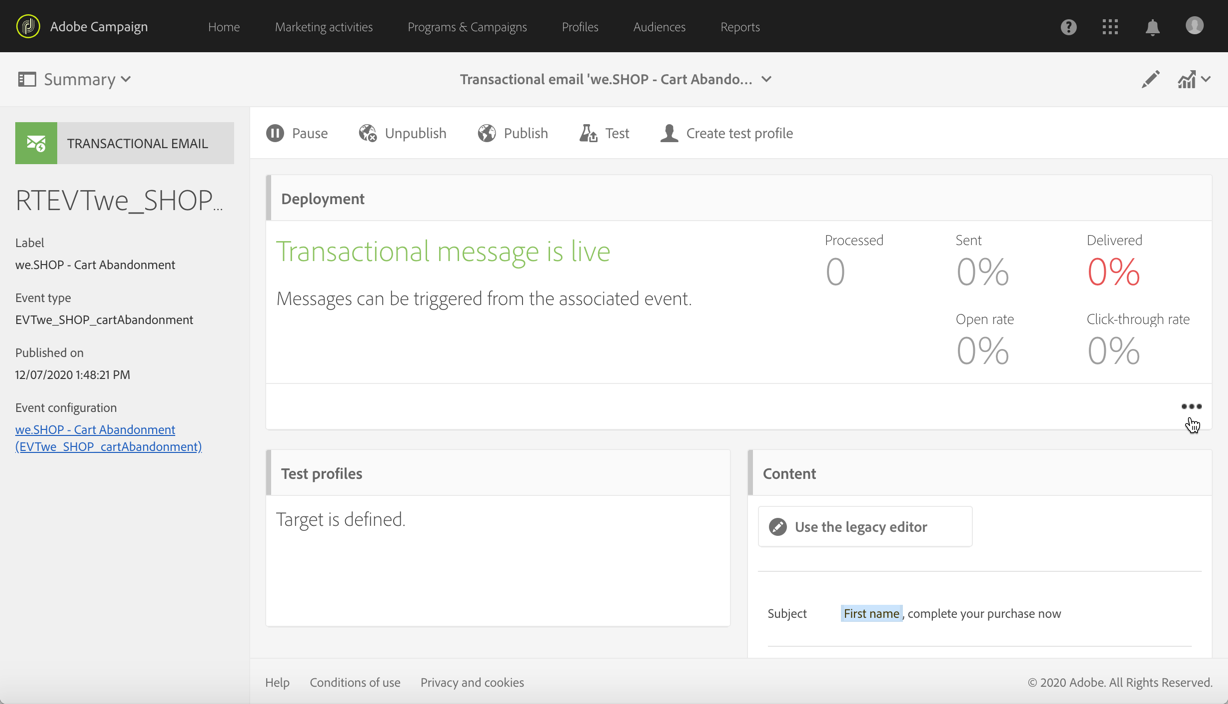Click the Processed count value 0
1228x704 pixels.
(835, 272)
